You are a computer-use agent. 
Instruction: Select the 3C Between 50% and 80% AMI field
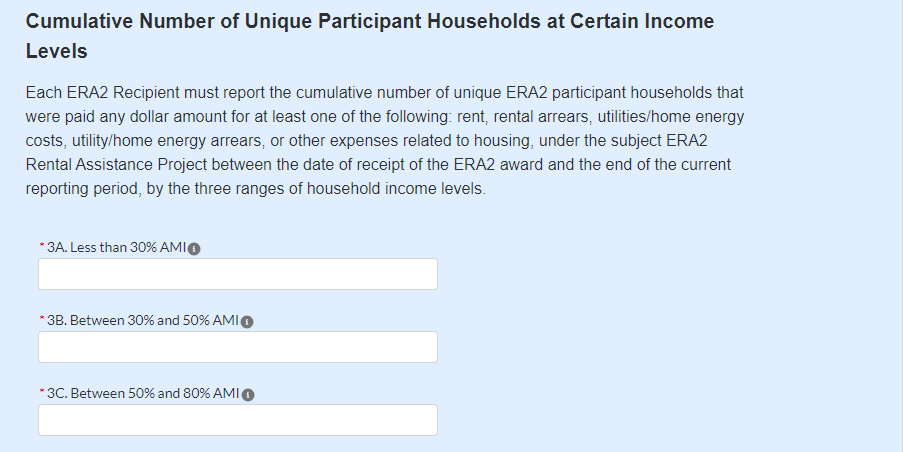click(238, 420)
